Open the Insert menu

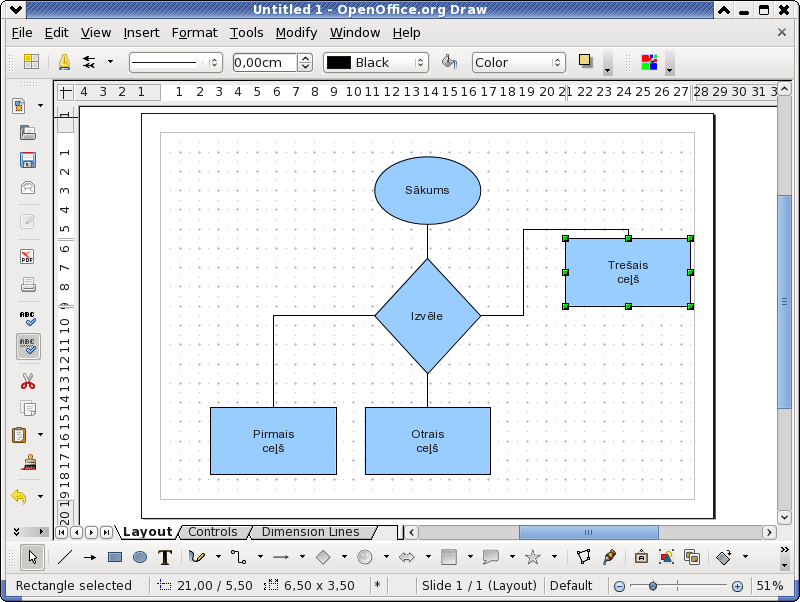141,33
